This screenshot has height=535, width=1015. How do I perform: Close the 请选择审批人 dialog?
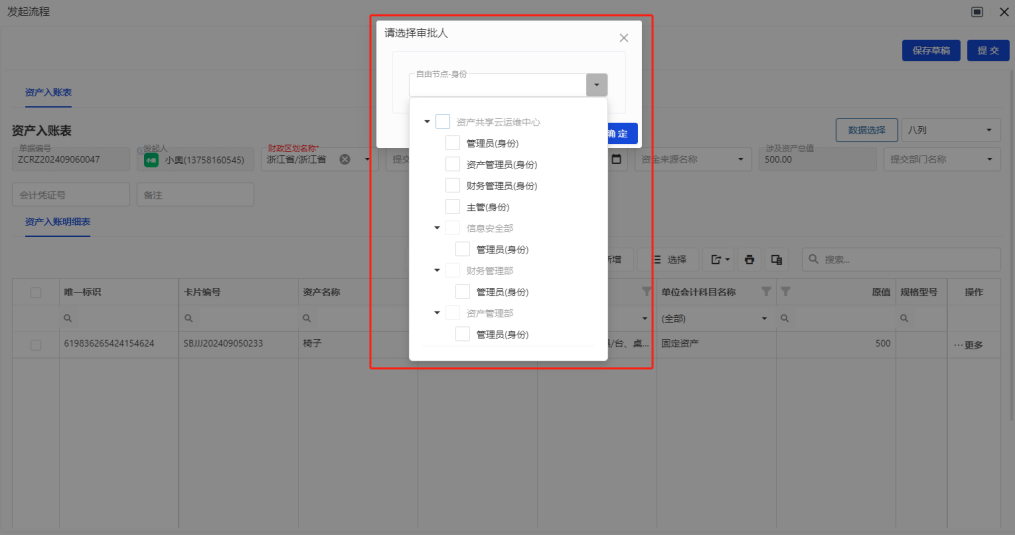click(x=624, y=38)
